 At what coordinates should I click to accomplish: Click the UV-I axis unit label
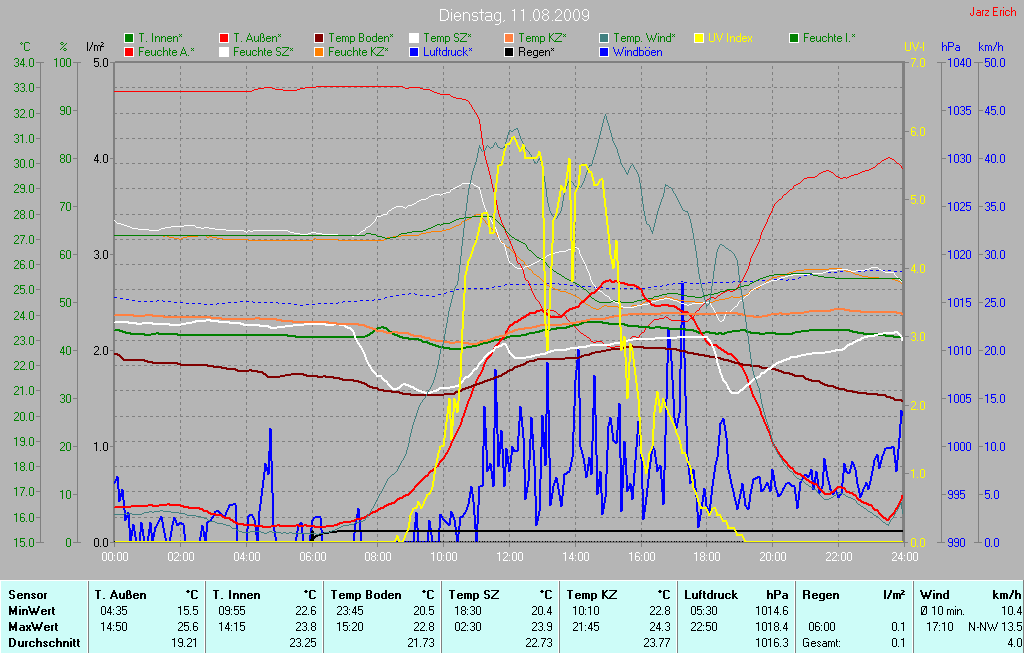(913, 47)
